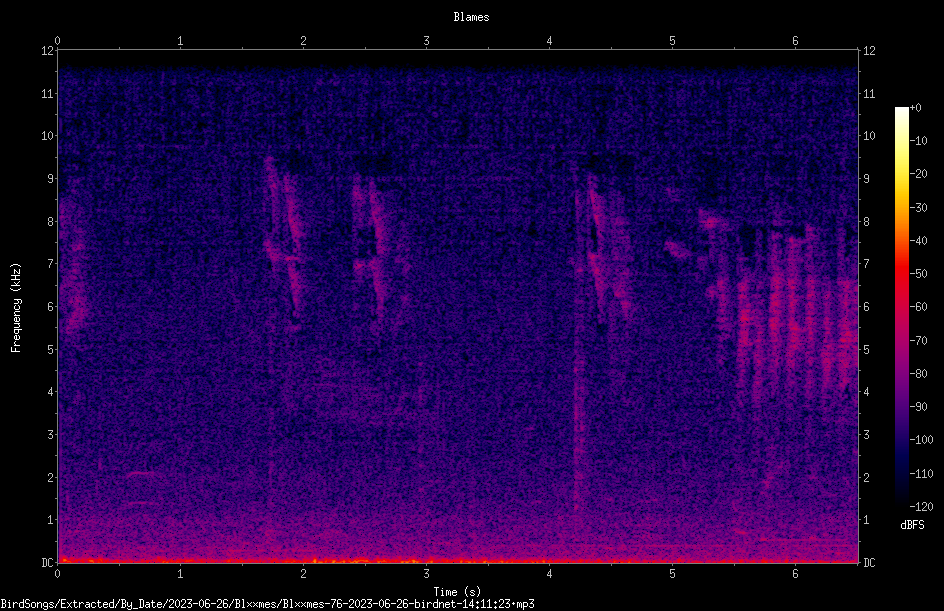944x611 pixels.
Task: Select the "Time (s)" axis label
Action: coord(457,592)
